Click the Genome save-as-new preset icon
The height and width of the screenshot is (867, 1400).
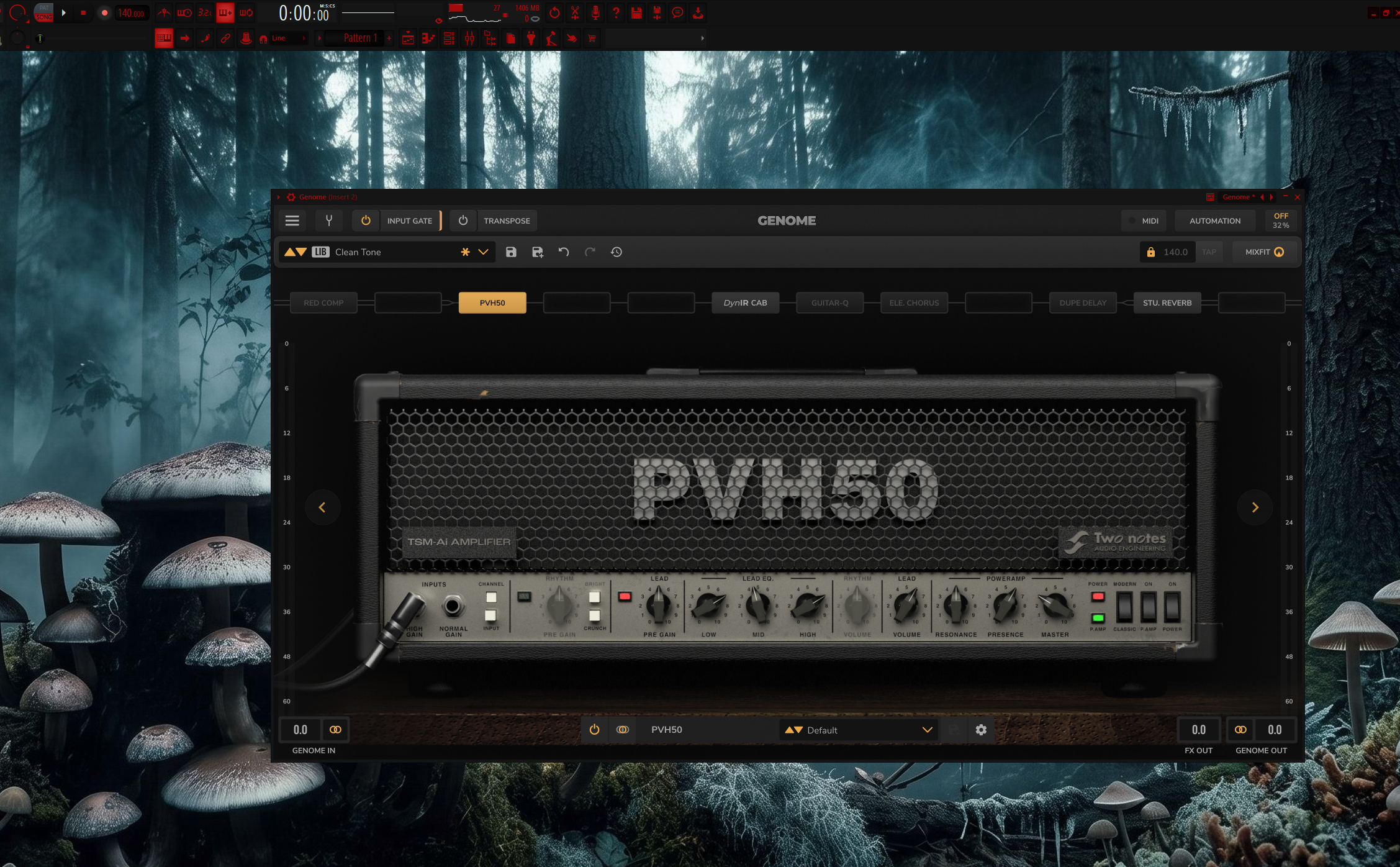tap(538, 252)
